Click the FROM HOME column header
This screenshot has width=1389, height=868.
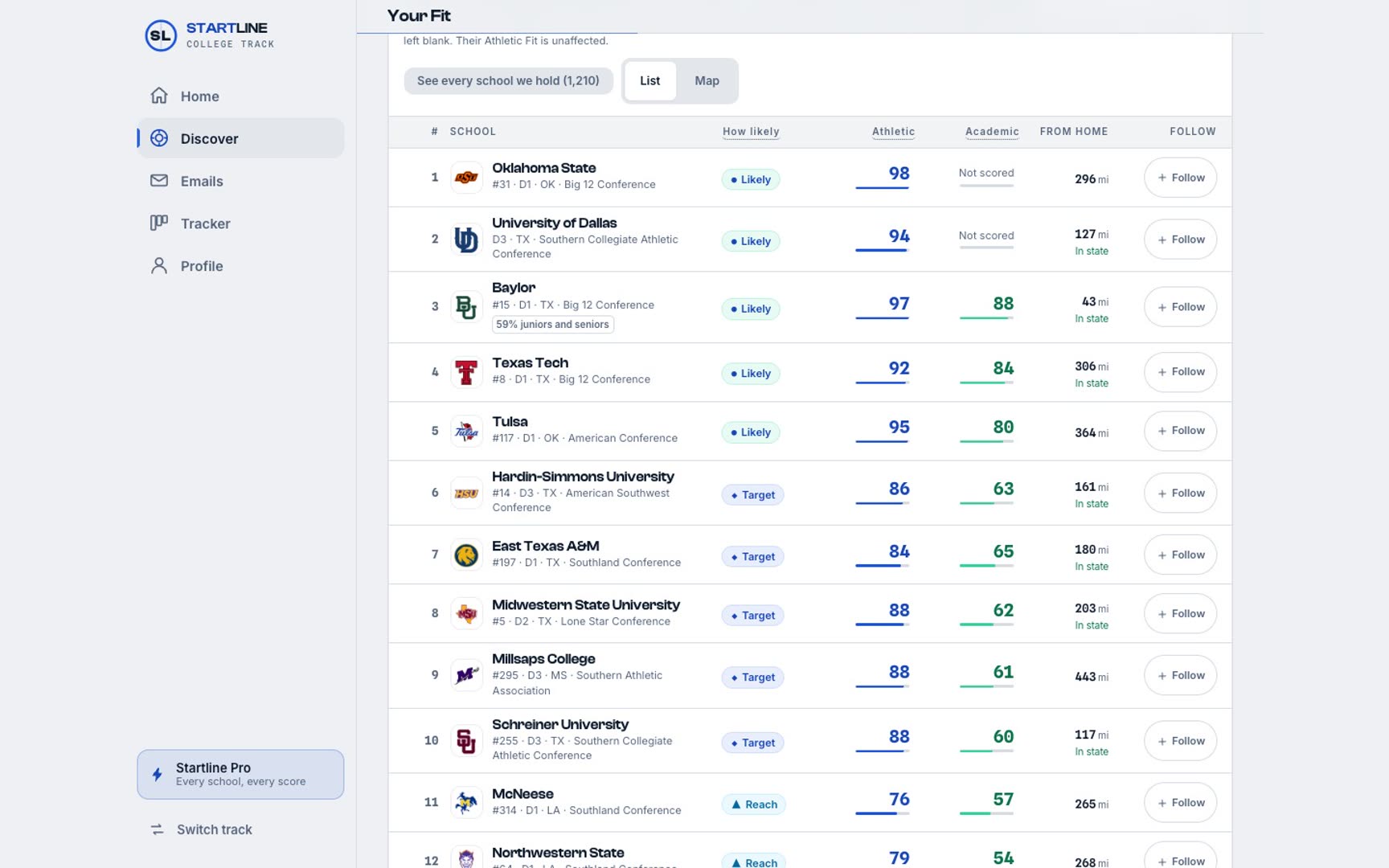point(1074,132)
